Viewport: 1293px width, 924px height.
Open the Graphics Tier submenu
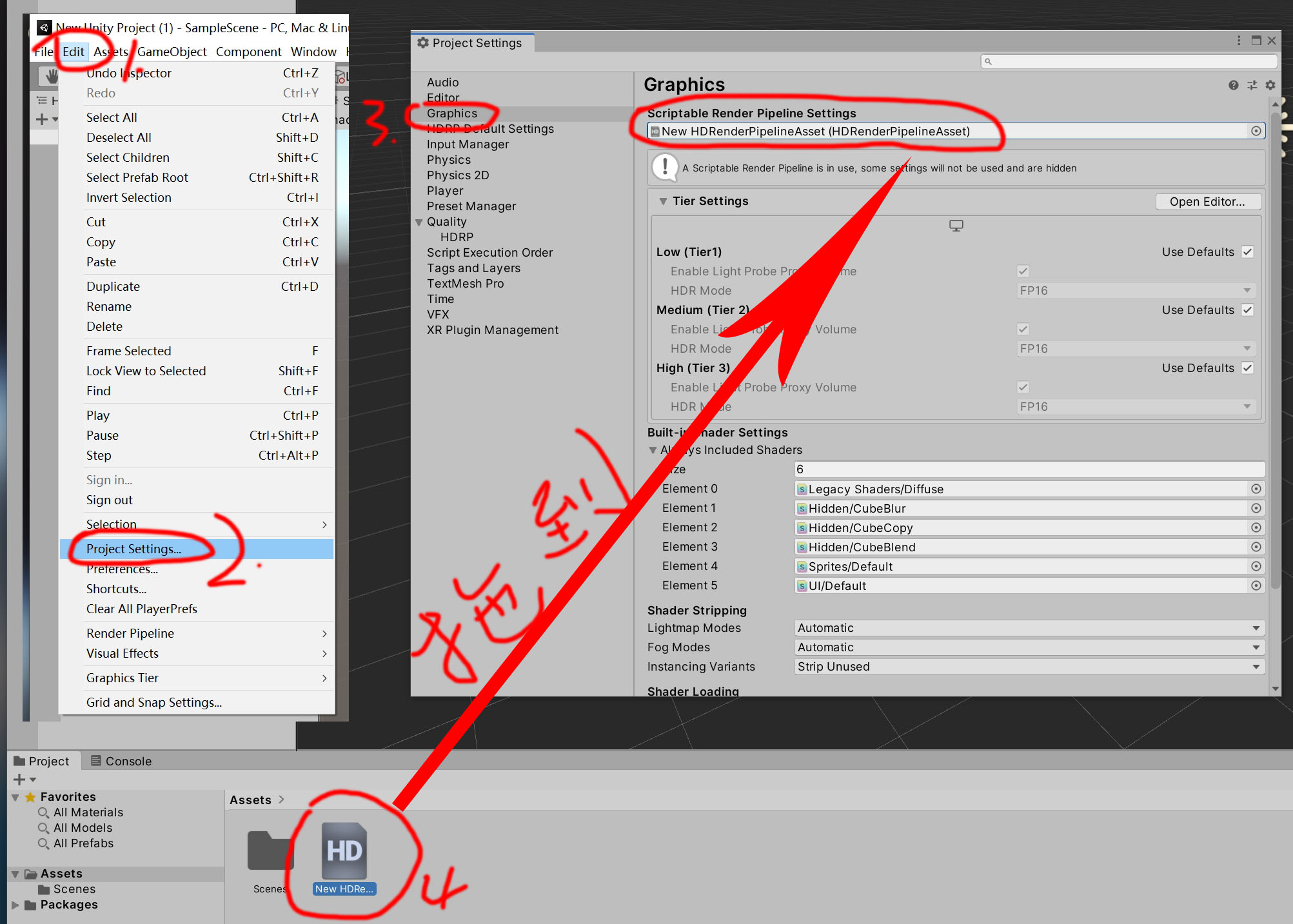point(197,678)
